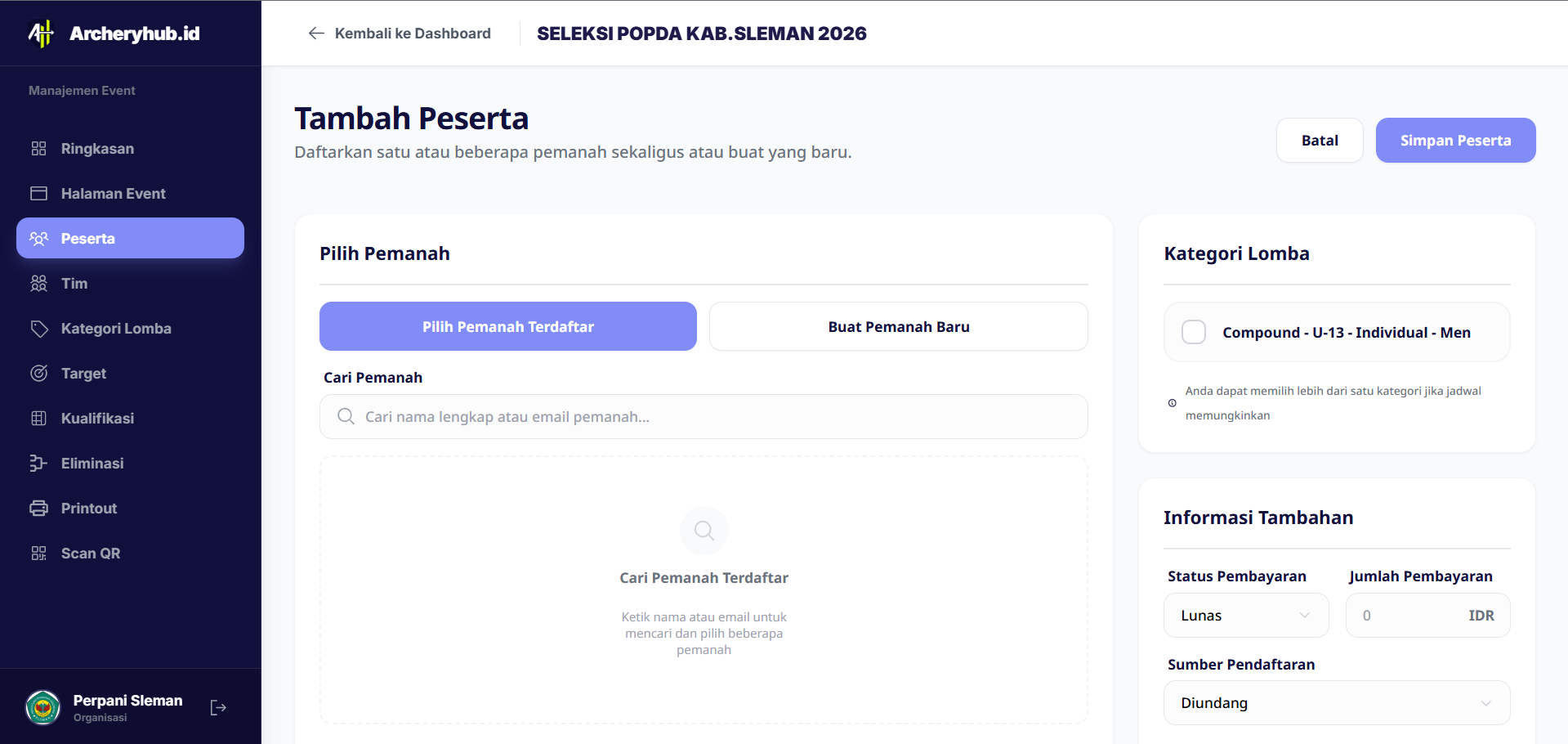Select the Eliminasi bracket icon
The width and height of the screenshot is (1568, 744).
point(38,463)
